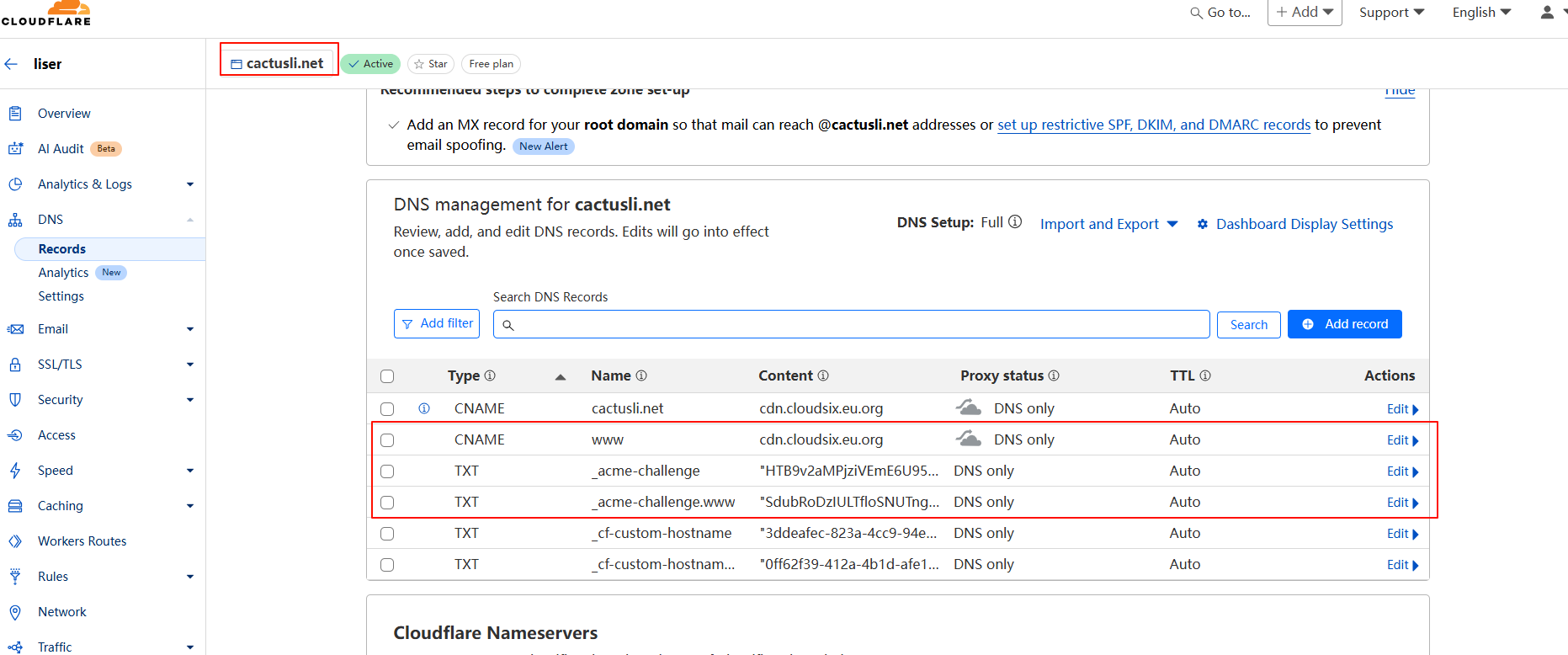
Task: Click the Go to... search box
Action: [x=1220, y=12]
